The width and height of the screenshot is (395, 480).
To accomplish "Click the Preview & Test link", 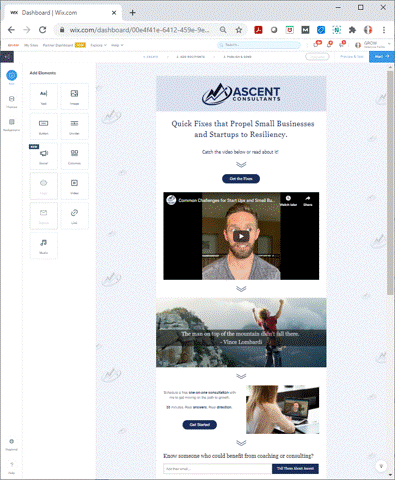I will [x=352, y=57].
